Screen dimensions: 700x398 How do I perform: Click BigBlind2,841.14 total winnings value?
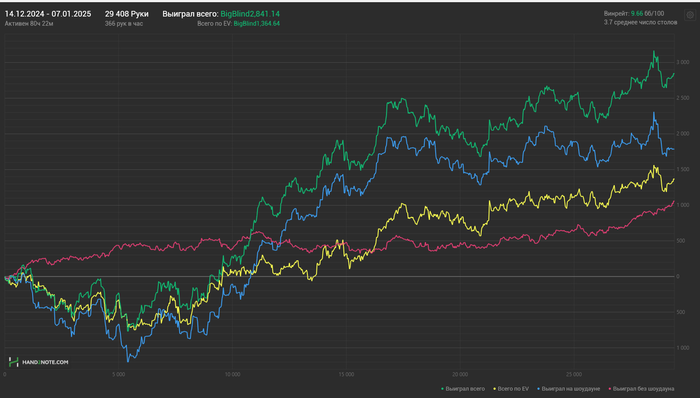pos(250,14)
